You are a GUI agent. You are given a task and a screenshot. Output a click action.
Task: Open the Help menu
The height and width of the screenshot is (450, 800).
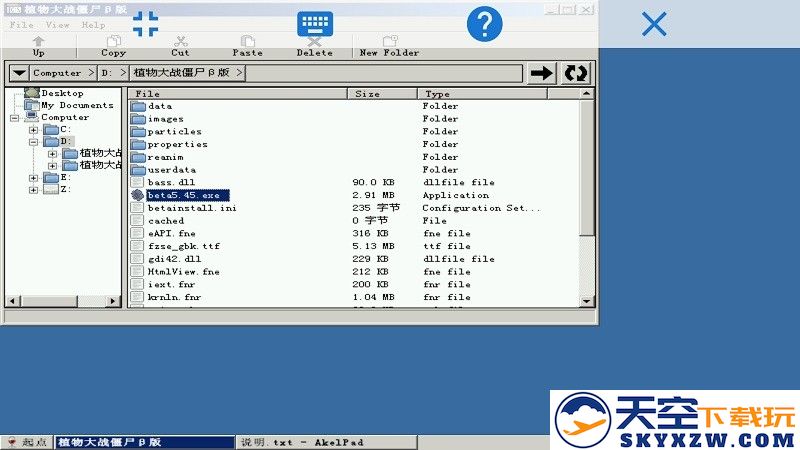(93, 24)
